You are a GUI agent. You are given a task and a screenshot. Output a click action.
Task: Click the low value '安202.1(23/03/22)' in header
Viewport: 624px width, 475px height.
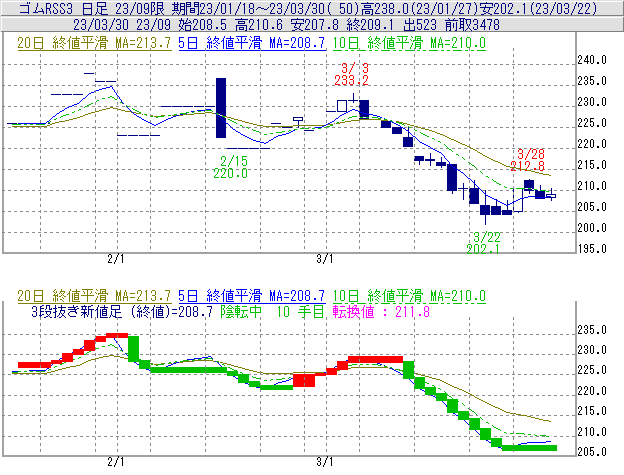[537, 8]
